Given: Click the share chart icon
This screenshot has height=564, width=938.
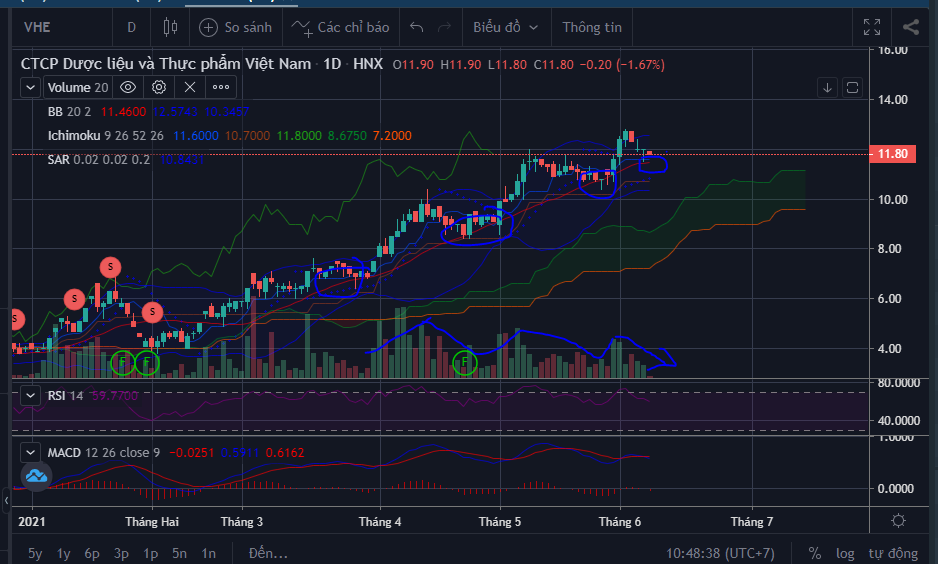Looking at the screenshot, I should tap(911, 27).
